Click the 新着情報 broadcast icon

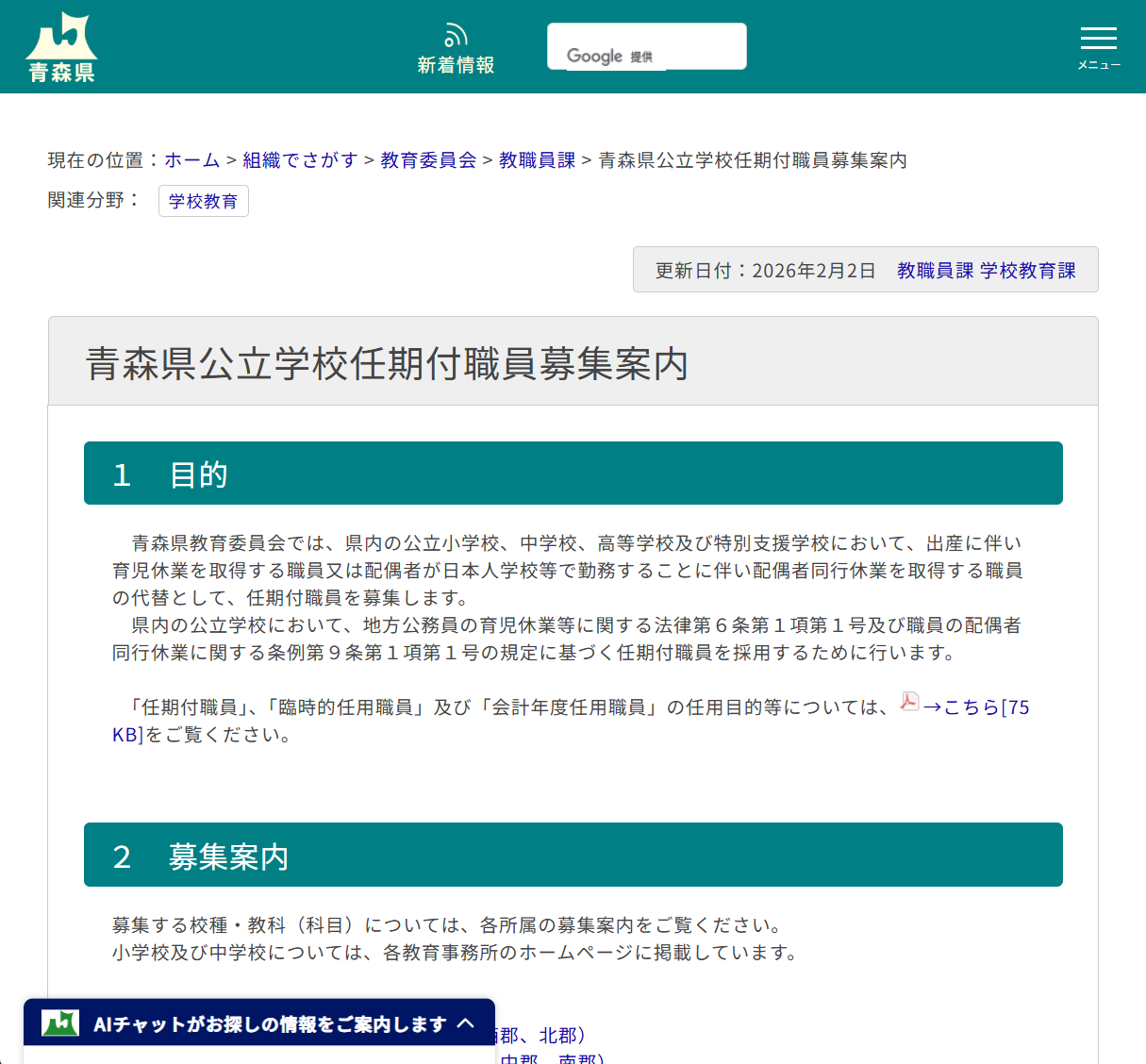tap(456, 32)
